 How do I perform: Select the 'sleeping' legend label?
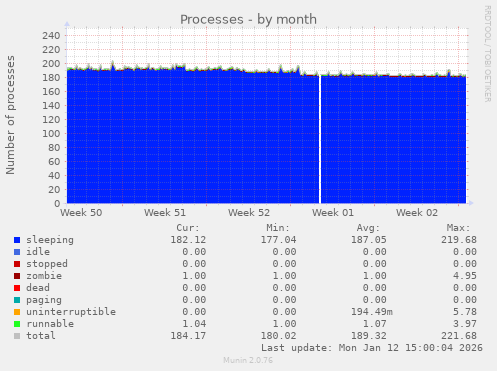(50, 240)
